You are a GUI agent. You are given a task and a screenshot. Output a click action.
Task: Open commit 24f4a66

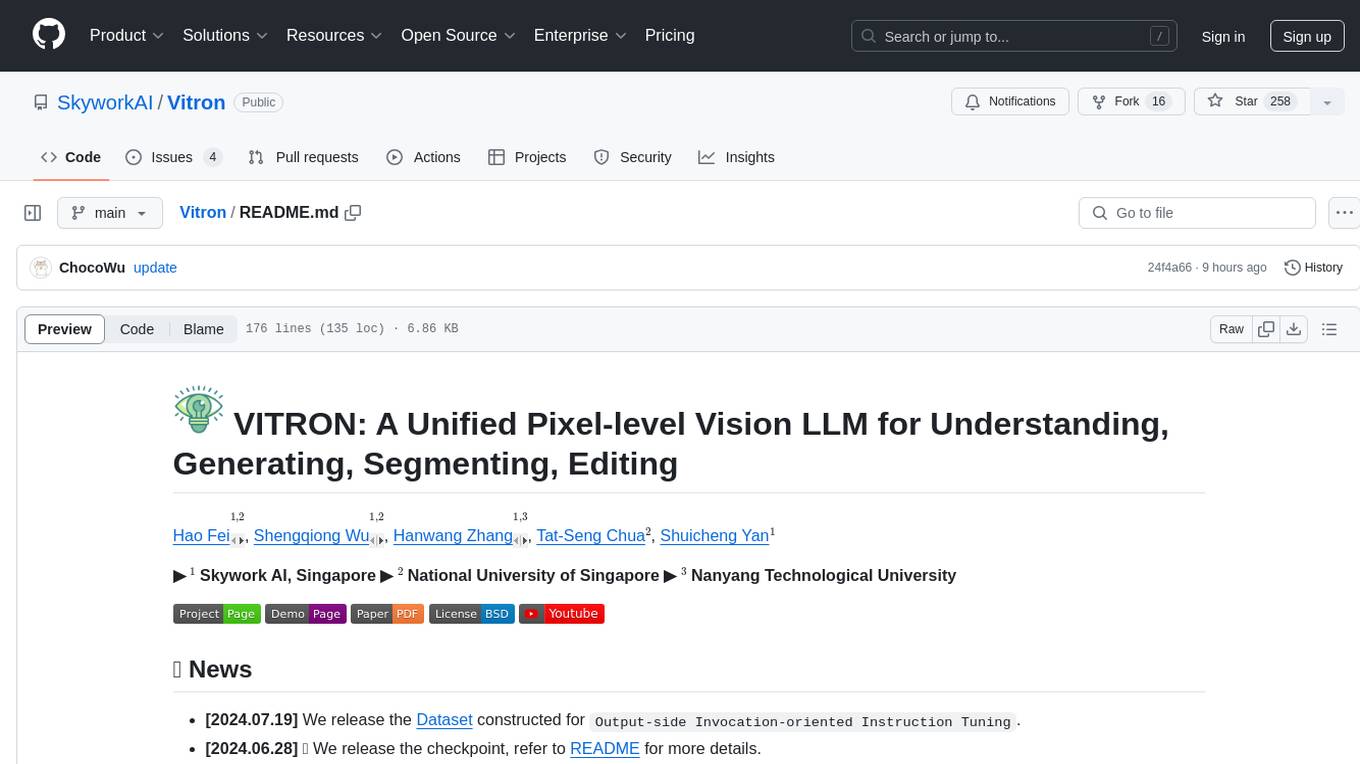pyautogui.click(x=1169, y=267)
